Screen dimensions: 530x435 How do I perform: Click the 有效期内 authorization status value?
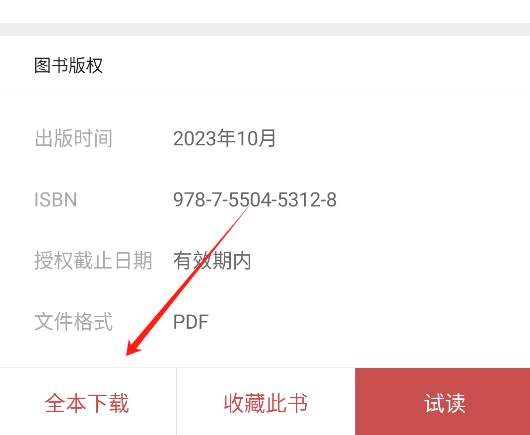(x=212, y=261)
